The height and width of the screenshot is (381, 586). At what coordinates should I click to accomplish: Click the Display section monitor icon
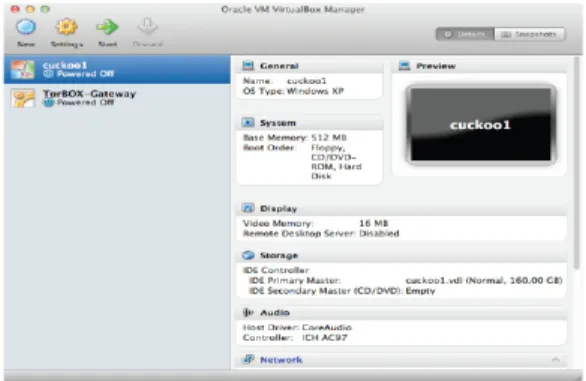tap(248, 208)
